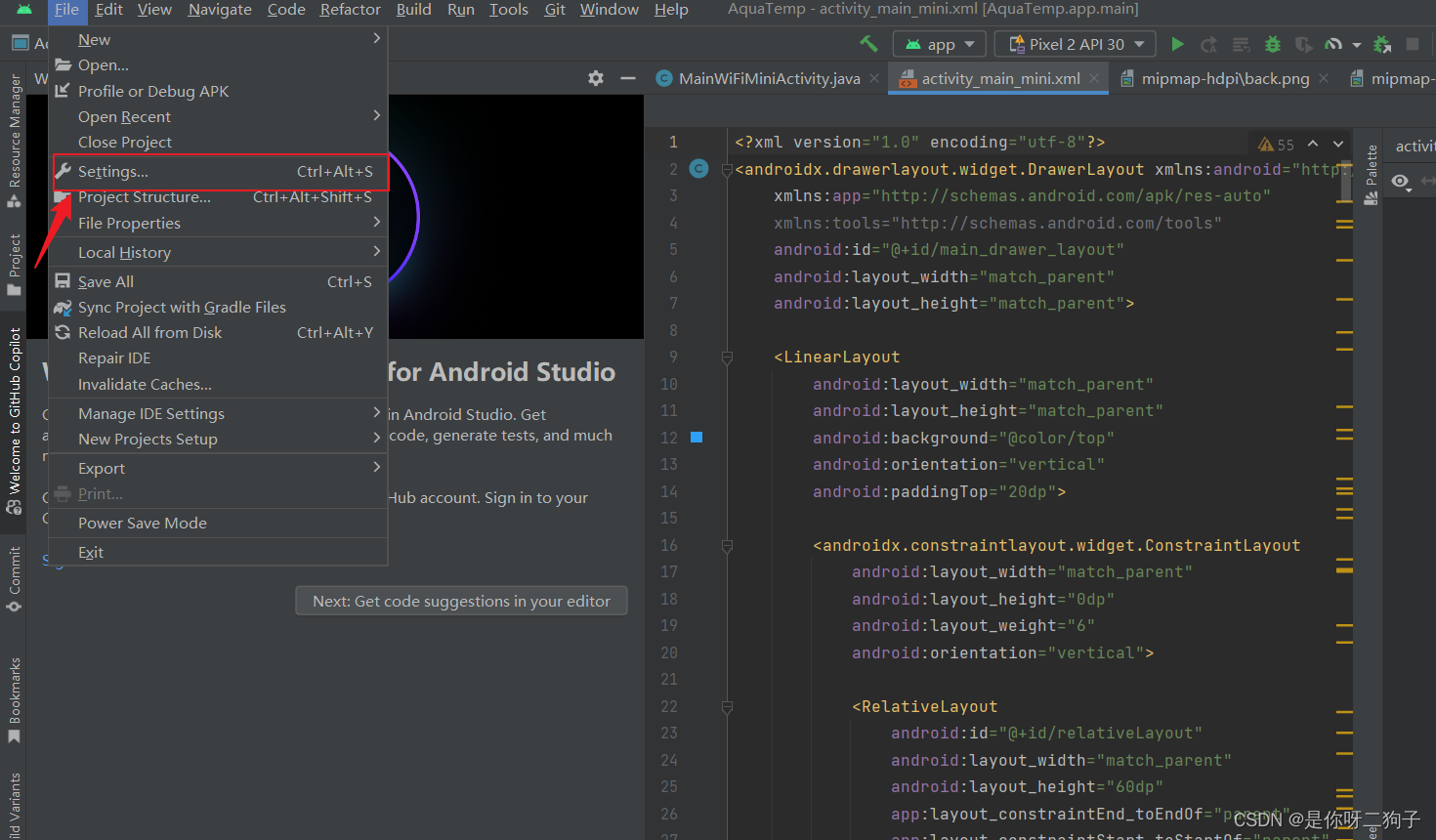Screen dimensions: 1436x840
Task: Open the Pixel 2 API 30 device dropdown
Action: [x=1075, y=44]
